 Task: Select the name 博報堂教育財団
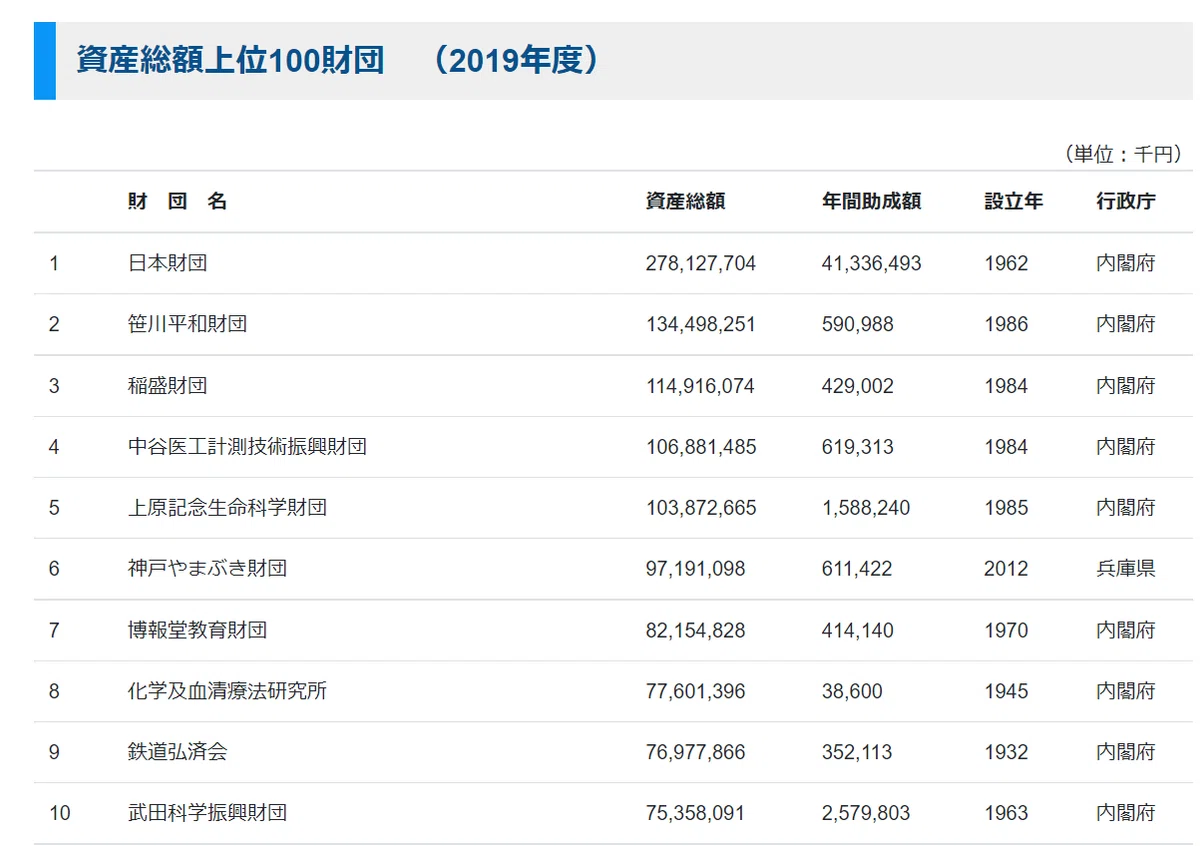(x=197, y=630)
